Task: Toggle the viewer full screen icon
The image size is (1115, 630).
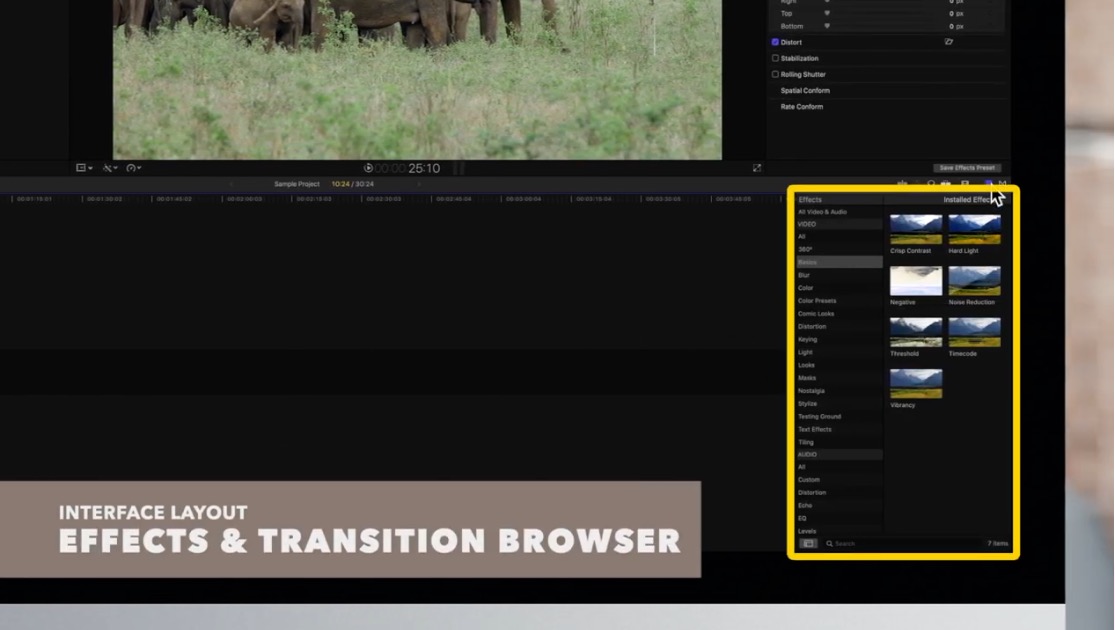Action: (757, 168)
